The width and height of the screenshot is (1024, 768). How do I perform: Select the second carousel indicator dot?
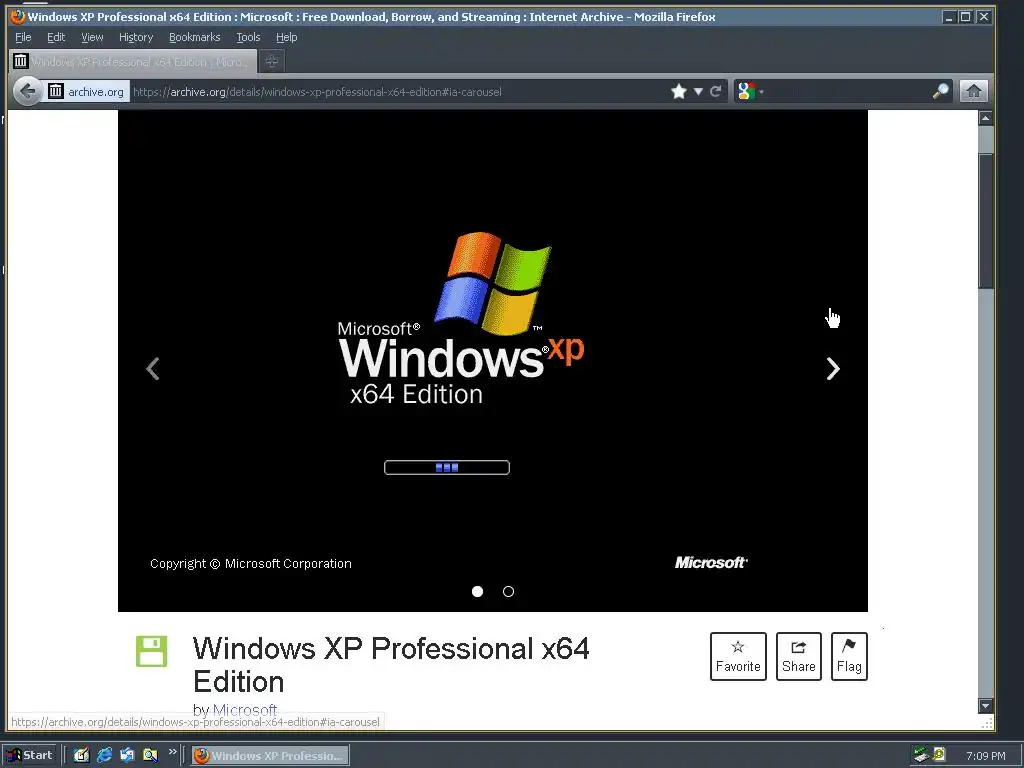click(508, 591)
